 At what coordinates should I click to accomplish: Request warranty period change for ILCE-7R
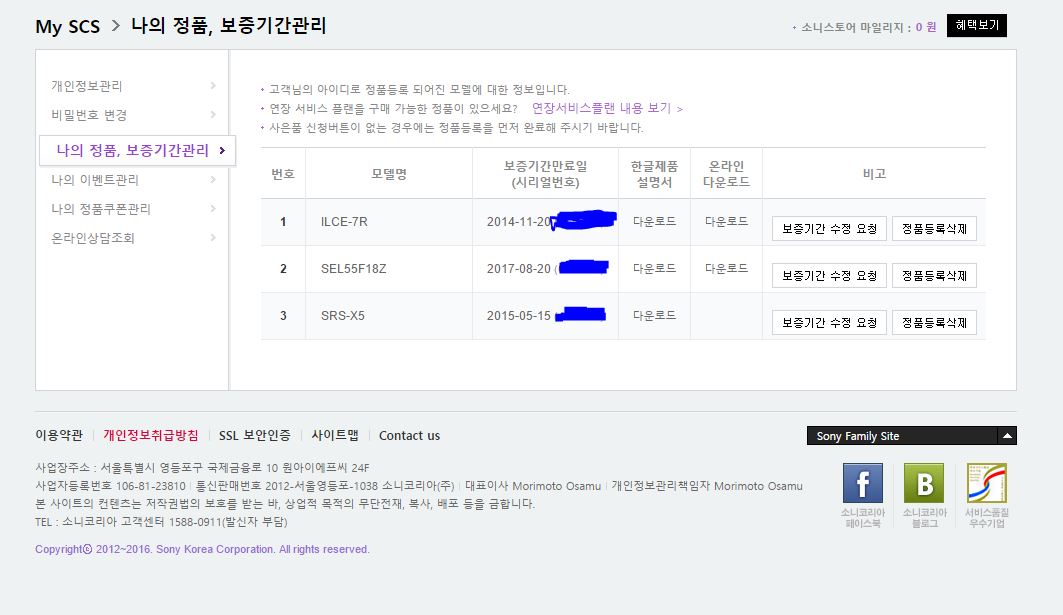click(829, 229)
